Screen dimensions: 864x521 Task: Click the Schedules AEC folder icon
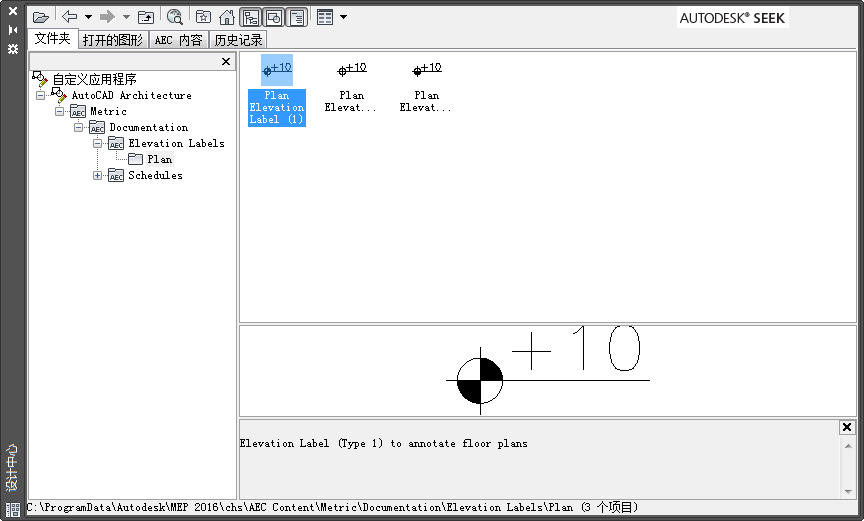(116, 176)
